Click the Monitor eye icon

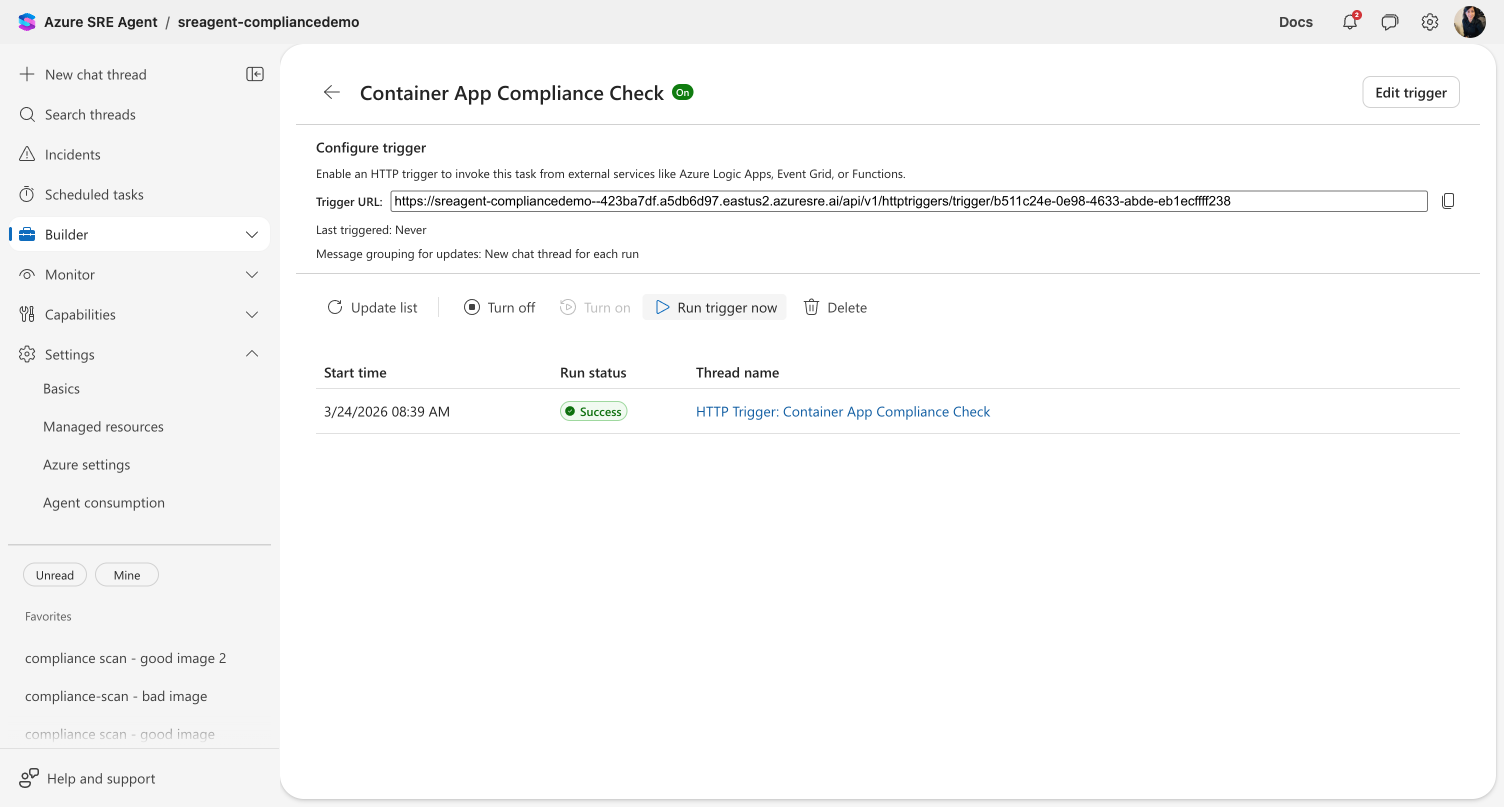(27, 274)
